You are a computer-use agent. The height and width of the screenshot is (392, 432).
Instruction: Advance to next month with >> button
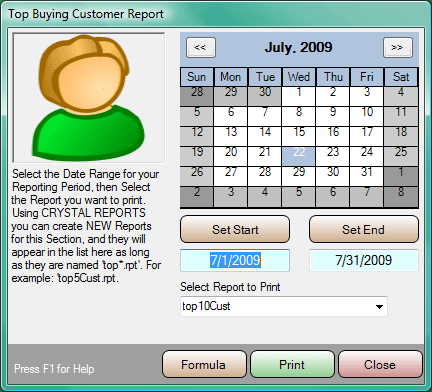point(398,47)
